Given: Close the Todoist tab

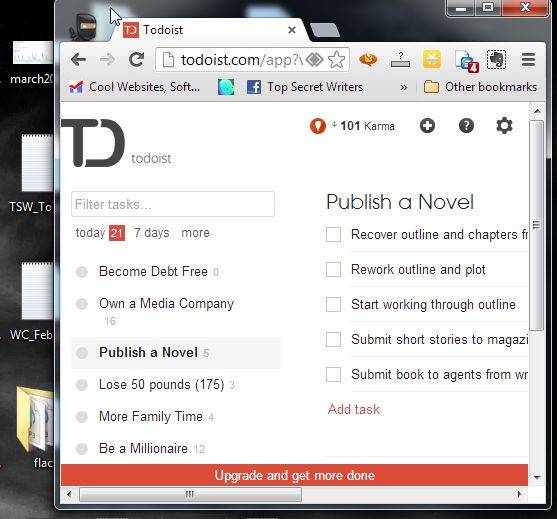Looking at the screenshot, I should point(292,30).
